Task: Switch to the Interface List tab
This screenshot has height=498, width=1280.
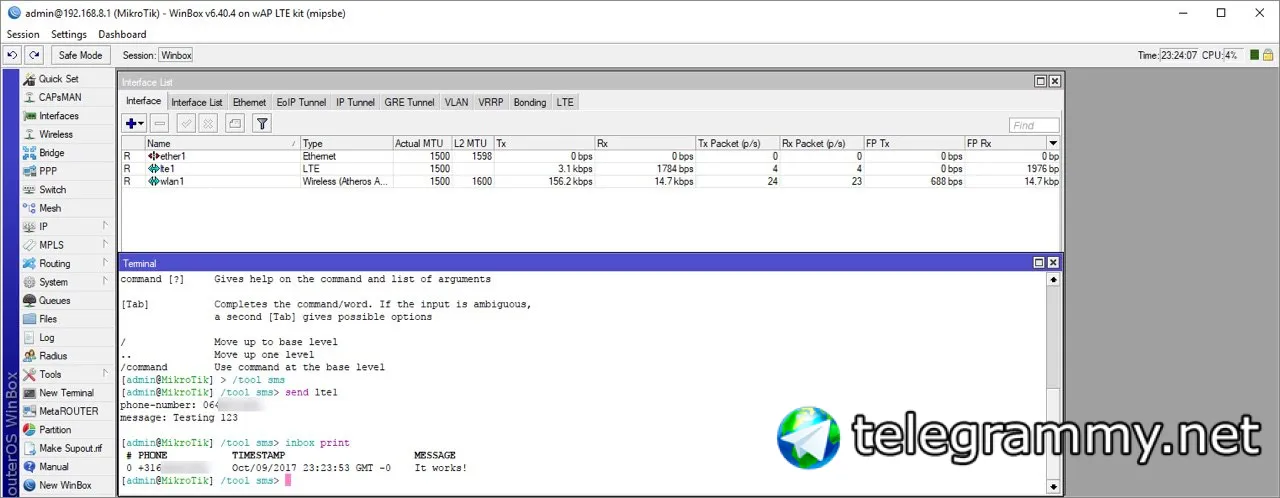Action: coord(197,102)
